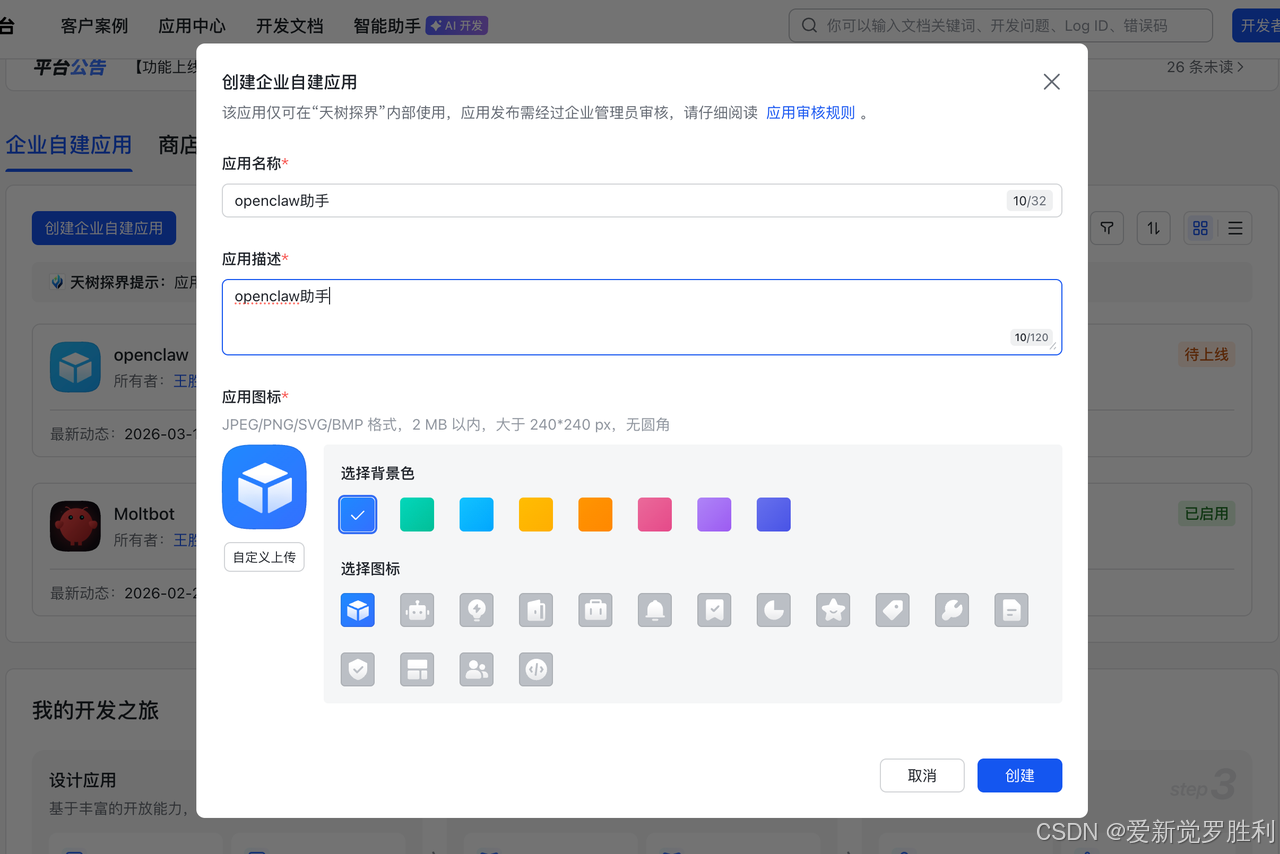Click the Moltbot app name
This screenshot has width=1280, height=854.
[144, 514]
